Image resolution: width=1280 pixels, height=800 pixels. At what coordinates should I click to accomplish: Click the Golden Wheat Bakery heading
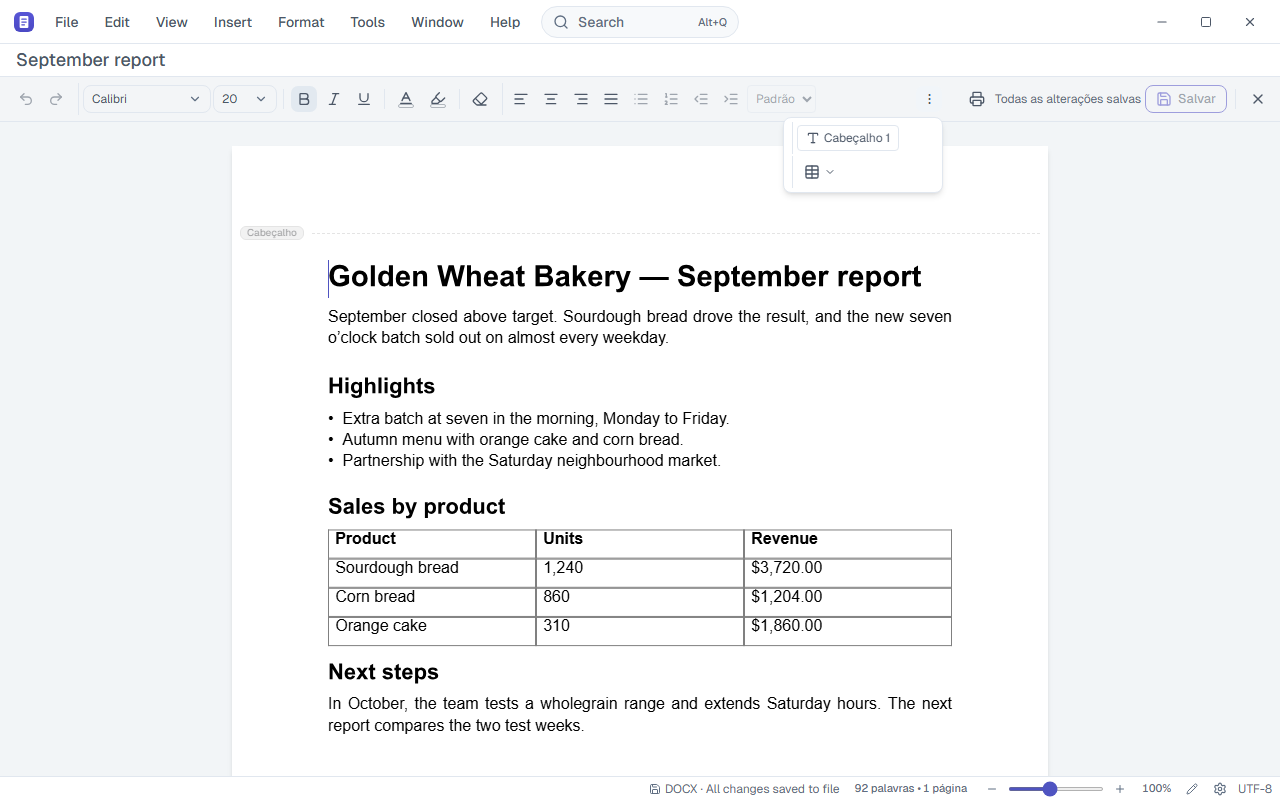625,277
